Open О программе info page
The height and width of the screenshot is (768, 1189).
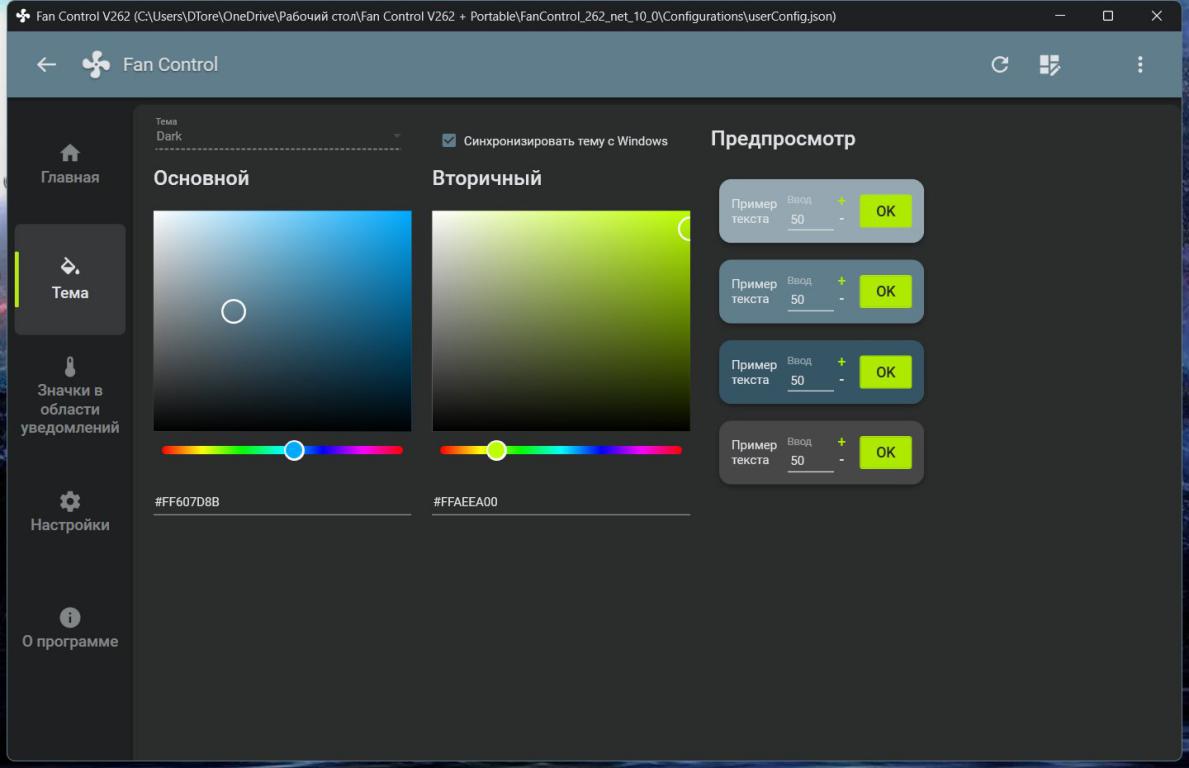click(x=70, y=629)
